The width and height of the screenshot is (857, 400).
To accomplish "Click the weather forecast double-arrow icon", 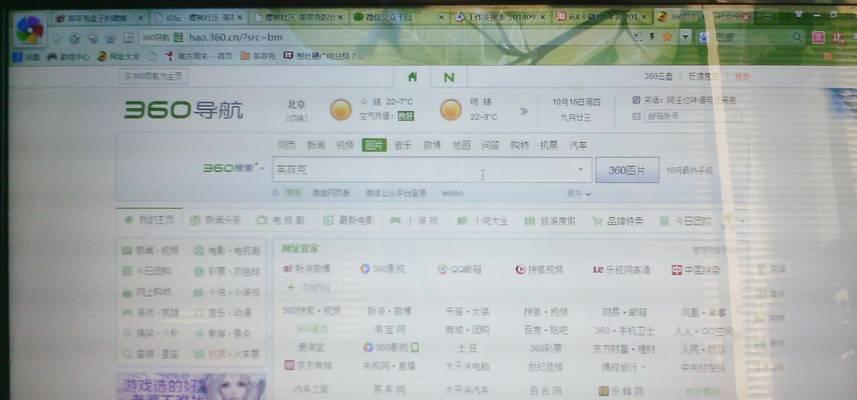I will [524, 111].
